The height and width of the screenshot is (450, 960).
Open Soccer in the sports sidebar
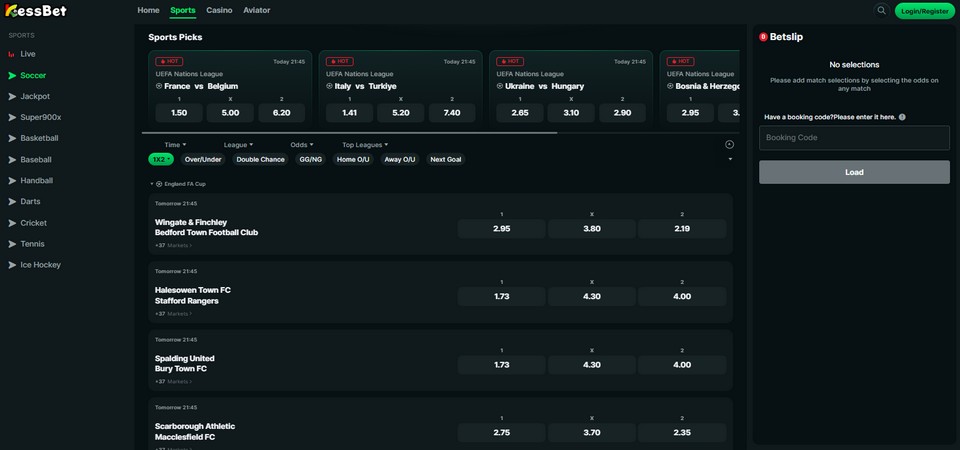tap(33, 75)
